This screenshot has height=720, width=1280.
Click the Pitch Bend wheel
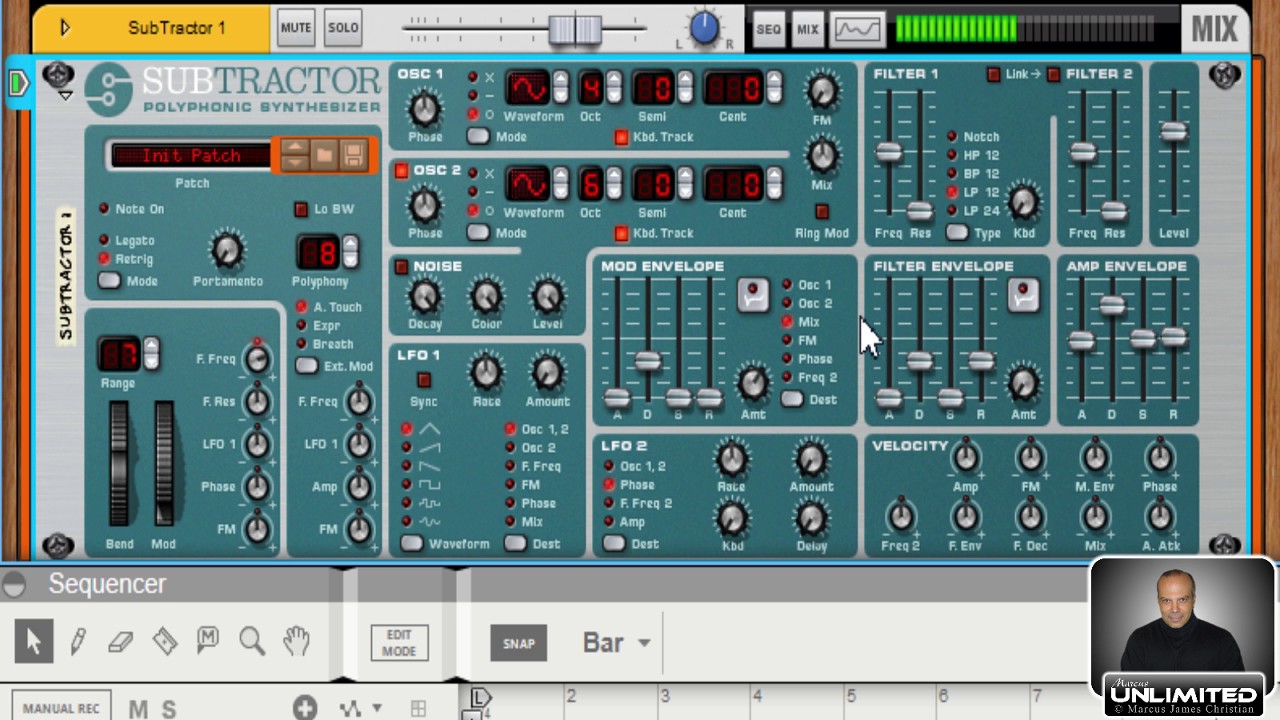click(x=119, y=463)
